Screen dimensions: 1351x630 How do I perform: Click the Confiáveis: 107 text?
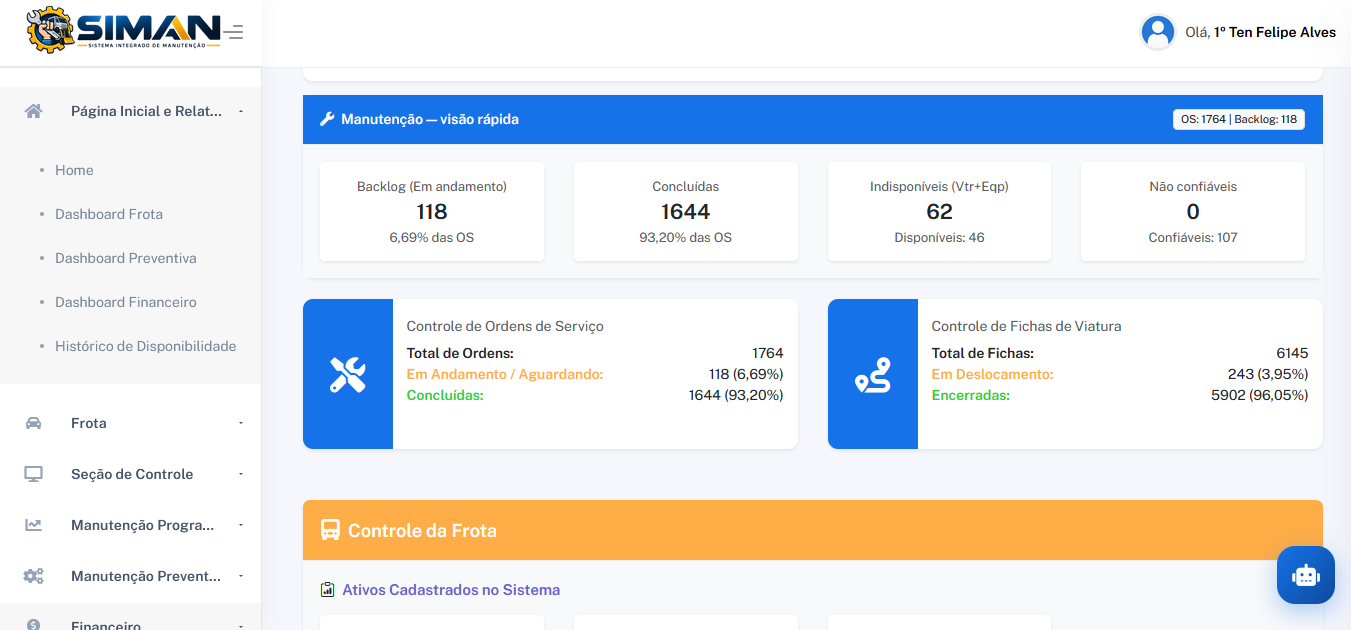tap(1193, 237)
